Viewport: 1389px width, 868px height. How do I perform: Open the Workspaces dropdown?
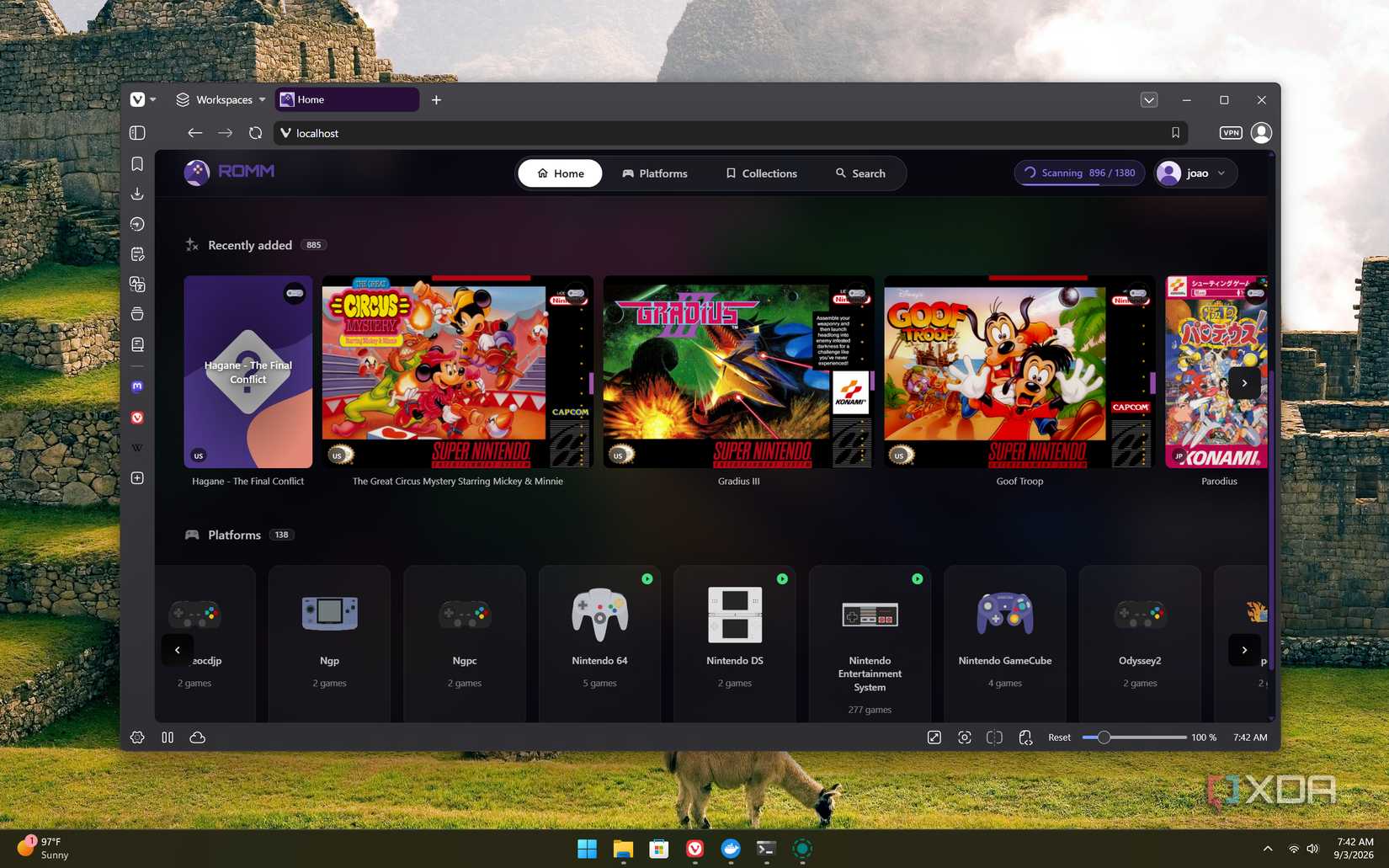[x=221, y=99]
